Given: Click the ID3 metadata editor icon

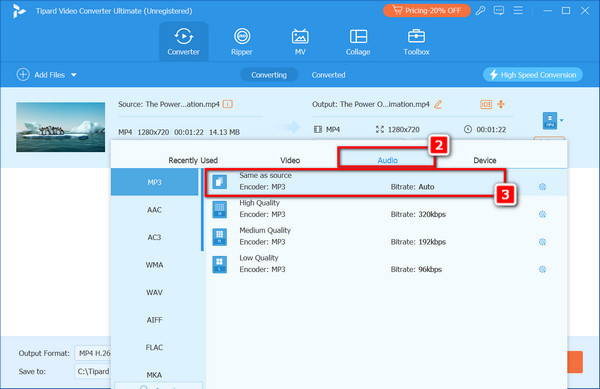Looking at the screenshot, I should [x=486, y=104].
